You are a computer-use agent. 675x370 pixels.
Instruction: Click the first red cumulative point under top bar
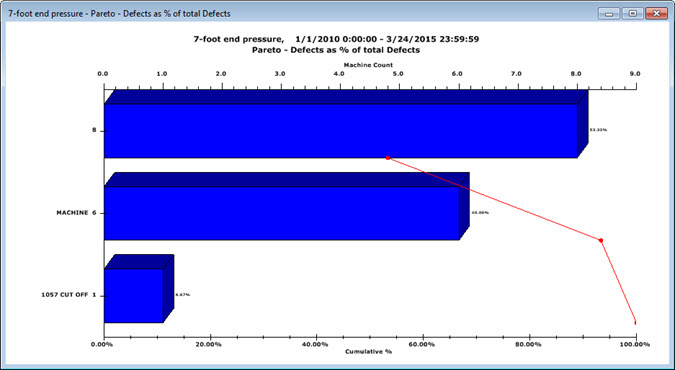pos(388,158)
